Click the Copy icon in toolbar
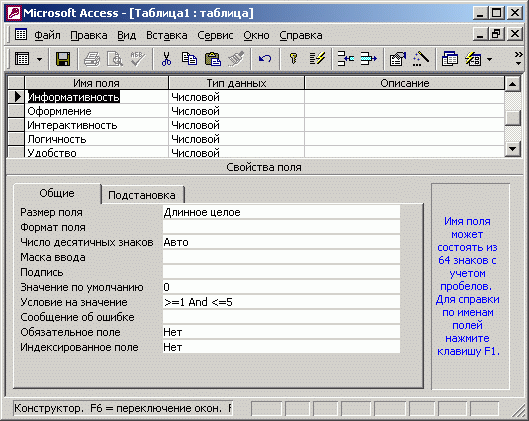Image resolution: width=529 pixels, height=421 pixels. point(189,59)
